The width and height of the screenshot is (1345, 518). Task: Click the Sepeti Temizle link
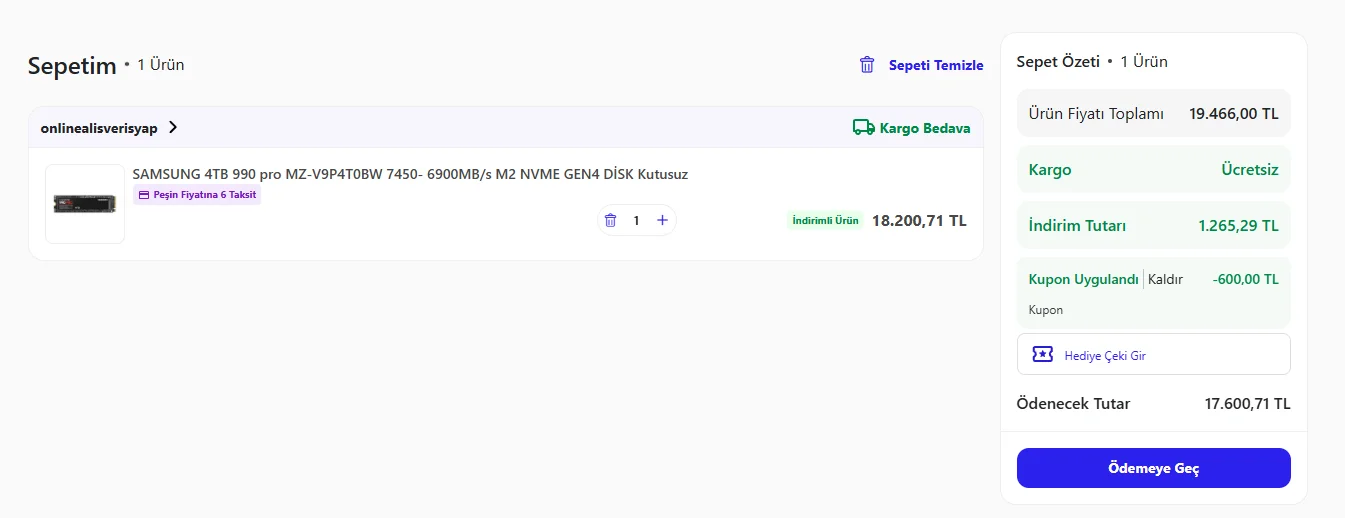tap(936, 65)
